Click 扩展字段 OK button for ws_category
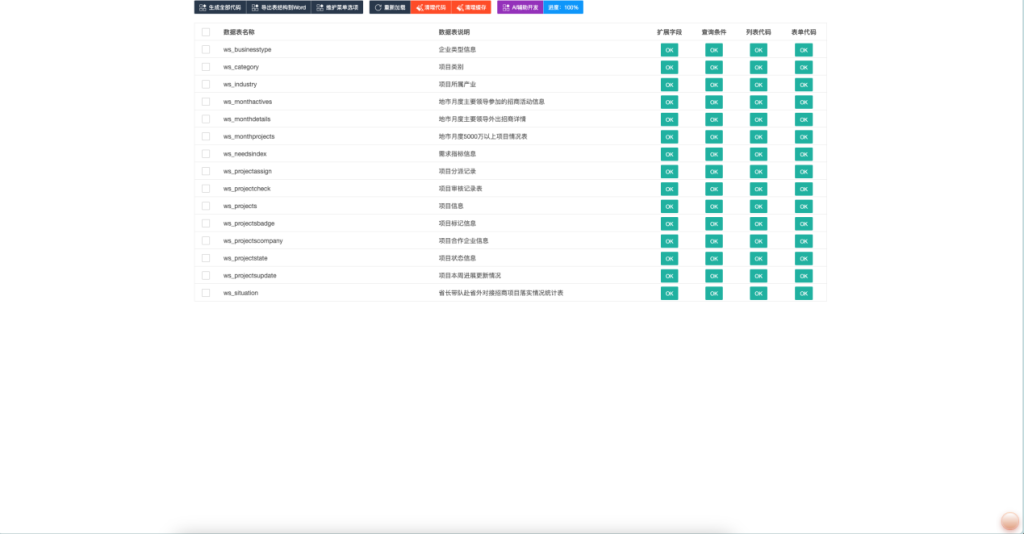This screenshot has height=534, width=1024. 669,67
